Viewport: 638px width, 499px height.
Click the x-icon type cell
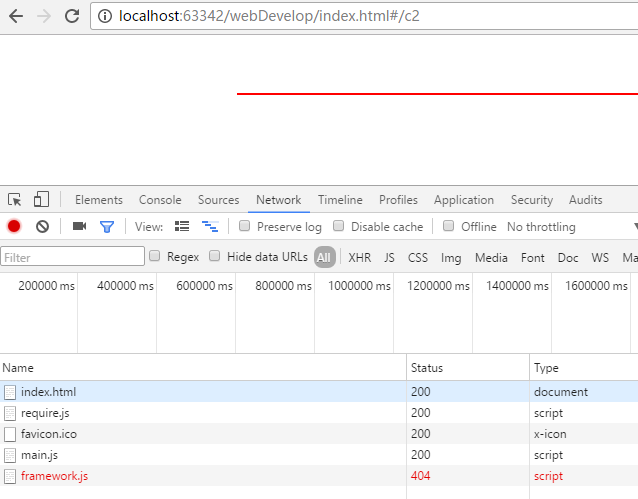pyautogui.click(x=550, y=434)
